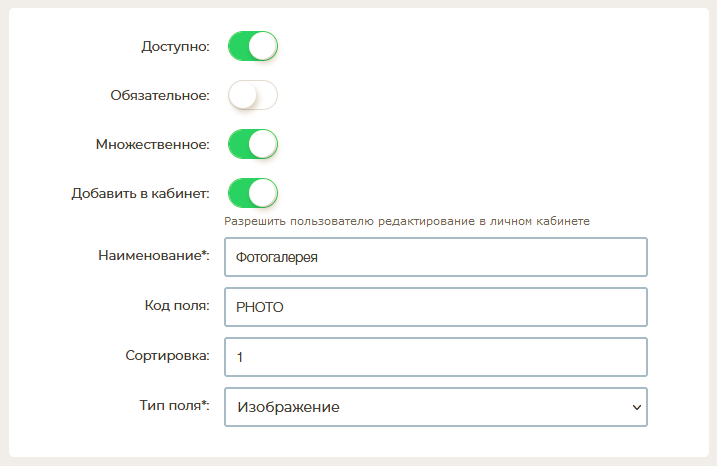Click the Множественное label text
717x466 pixels.
click(x=150, y=144)
